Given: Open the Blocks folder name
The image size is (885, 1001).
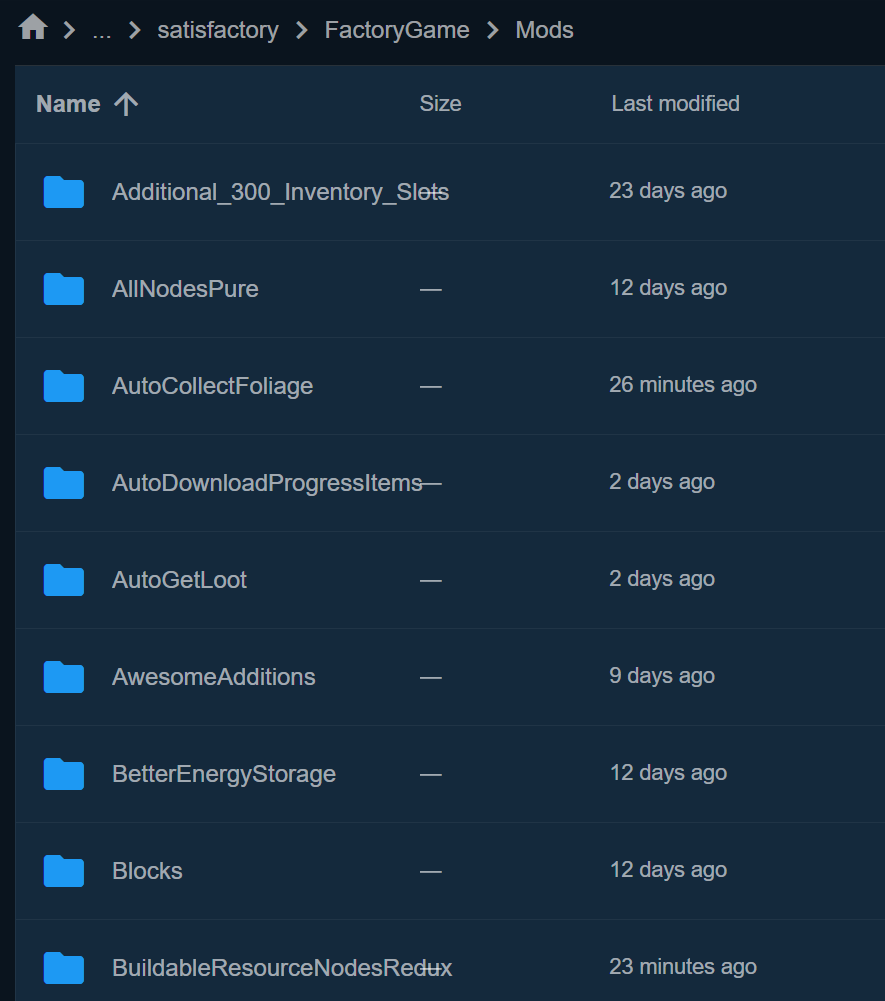Looking at the screenshot, I should pyautogui.click(x=148, y=871).
